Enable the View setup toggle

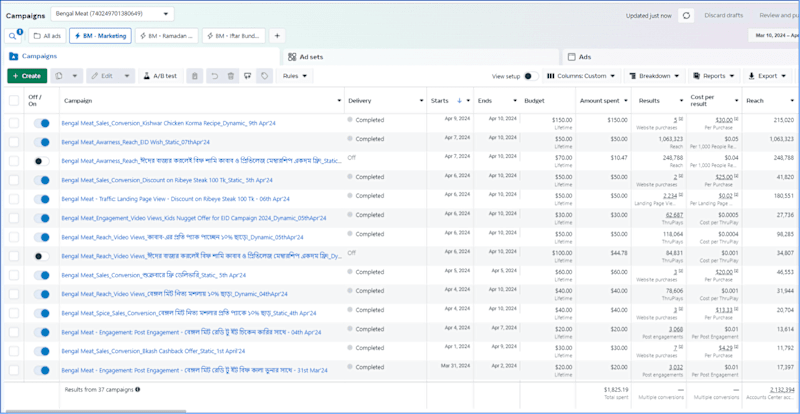point(531,76)
